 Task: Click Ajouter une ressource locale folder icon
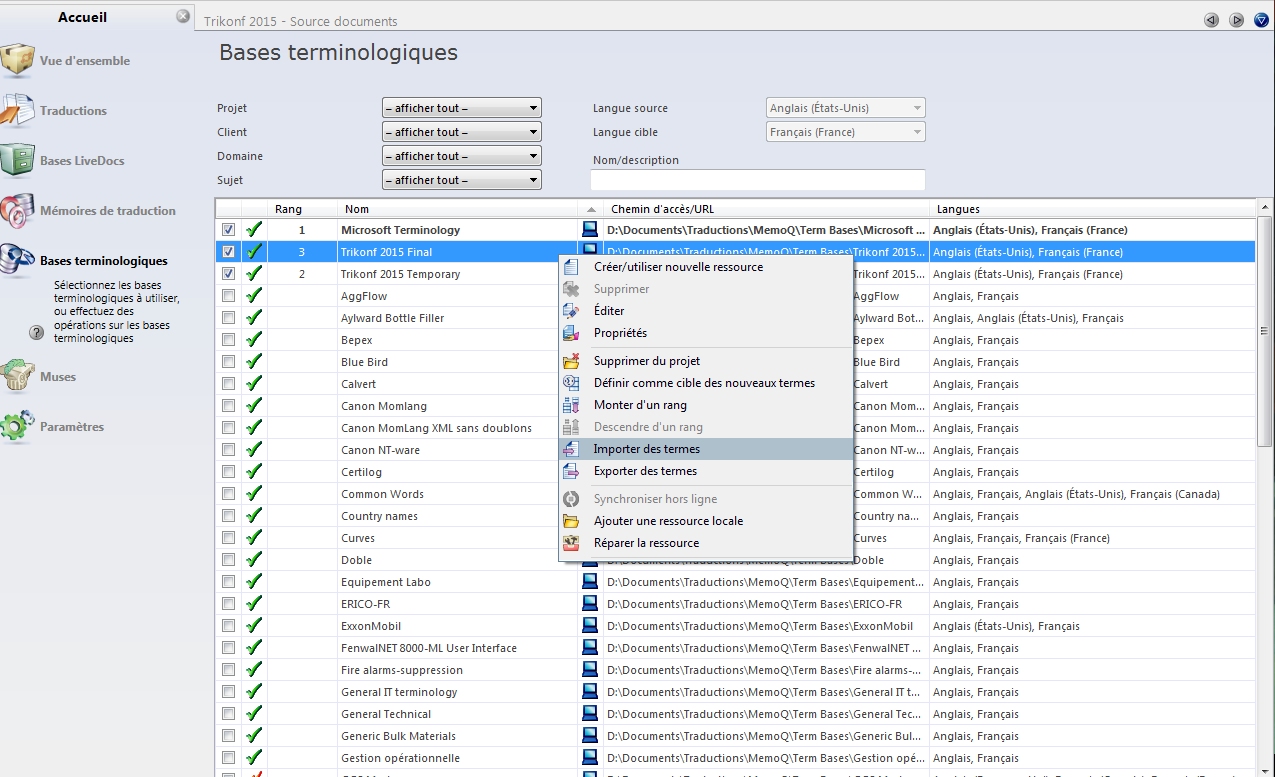click(571, 521)
